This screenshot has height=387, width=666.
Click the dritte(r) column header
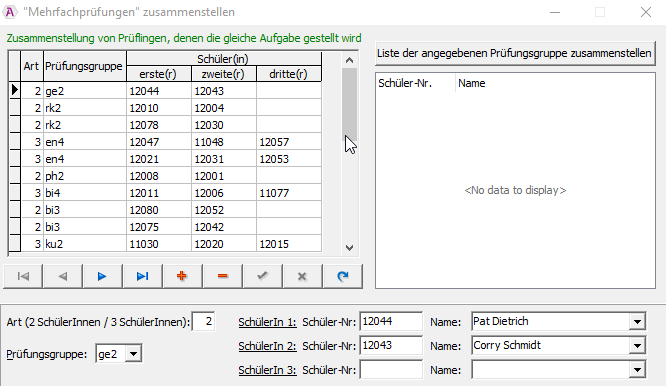click(x=289, y=74)
